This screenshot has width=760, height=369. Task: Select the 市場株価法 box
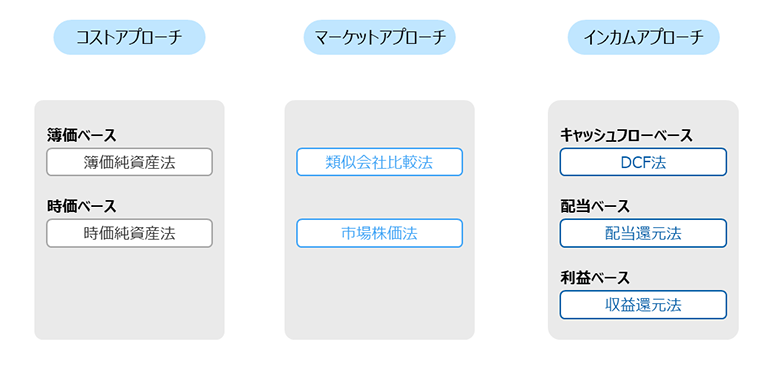(380, 233)
